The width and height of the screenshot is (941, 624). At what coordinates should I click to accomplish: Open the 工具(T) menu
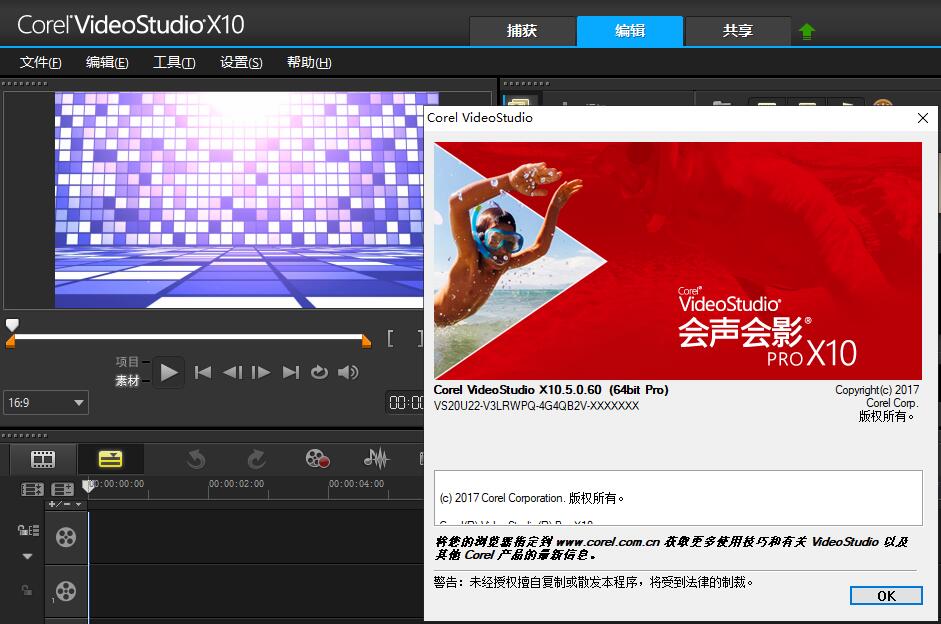point(174,62)
